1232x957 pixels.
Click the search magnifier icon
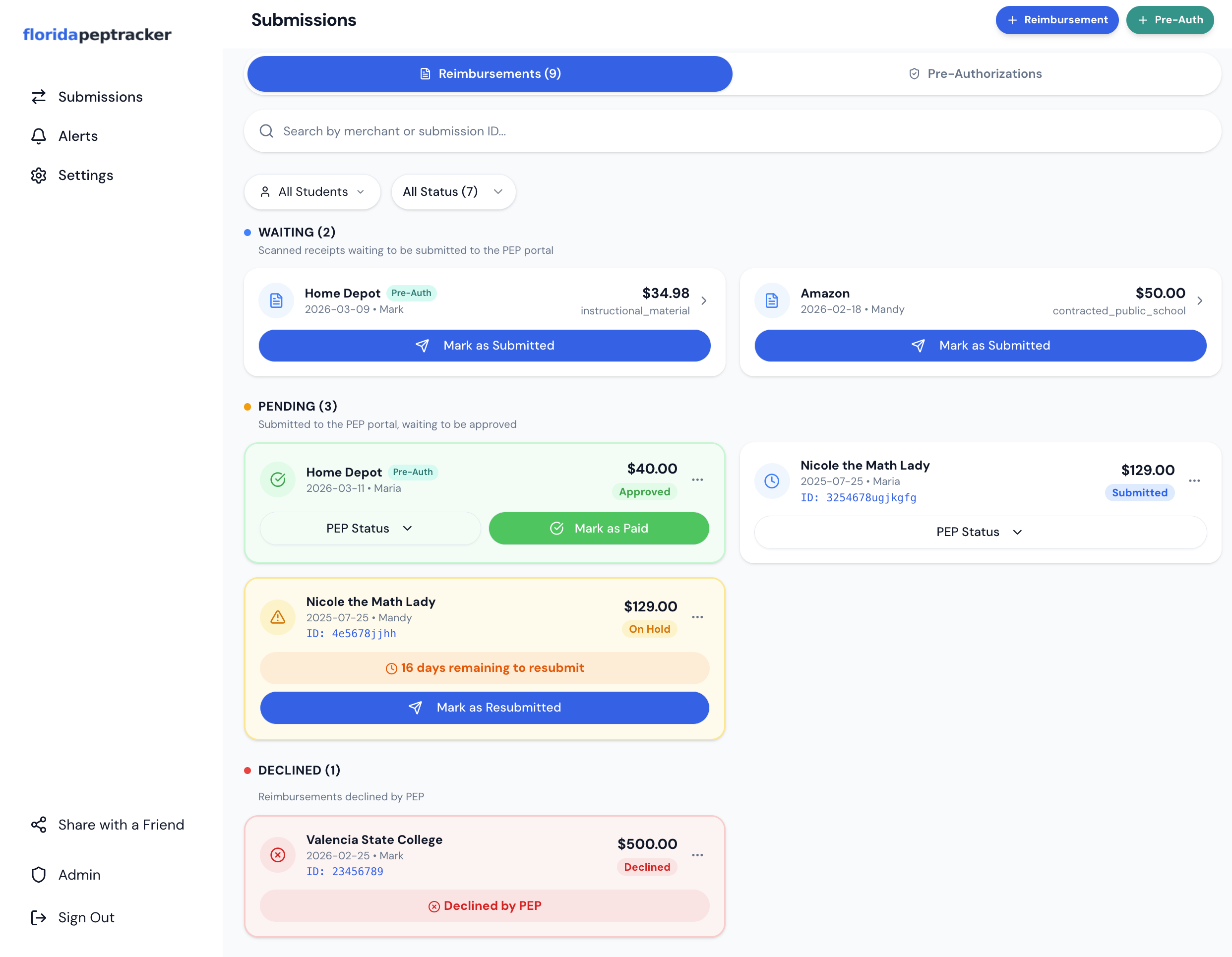point(266,131)
